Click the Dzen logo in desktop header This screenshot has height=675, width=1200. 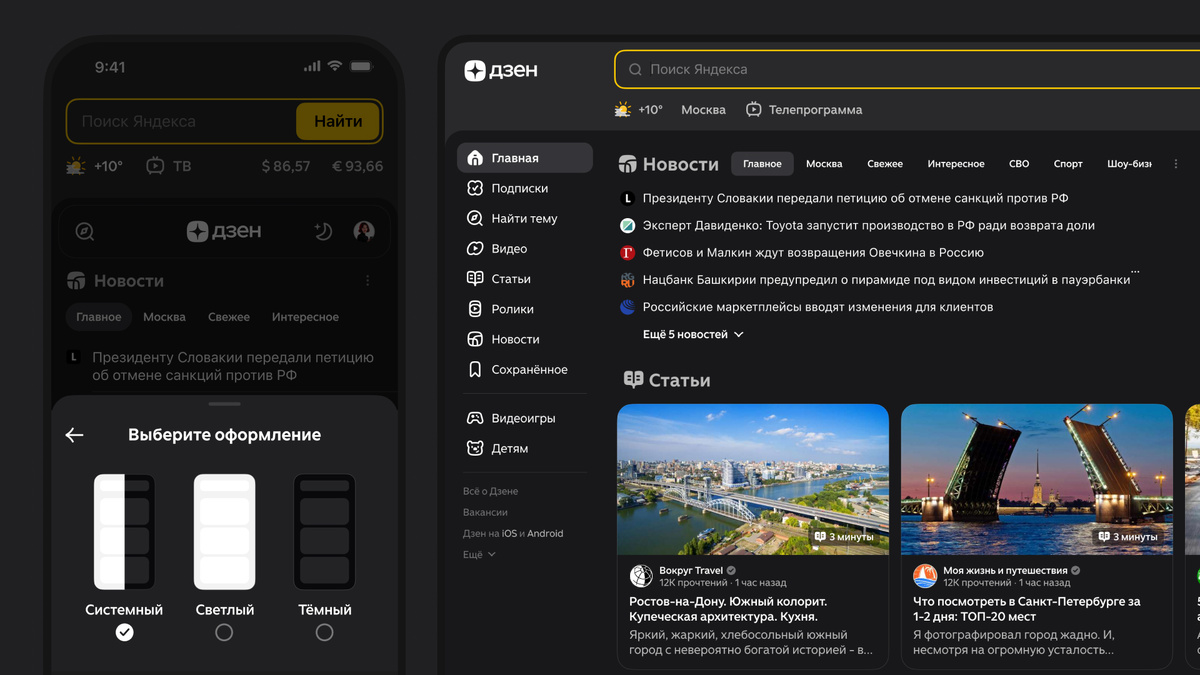click(x=501, y=70)
